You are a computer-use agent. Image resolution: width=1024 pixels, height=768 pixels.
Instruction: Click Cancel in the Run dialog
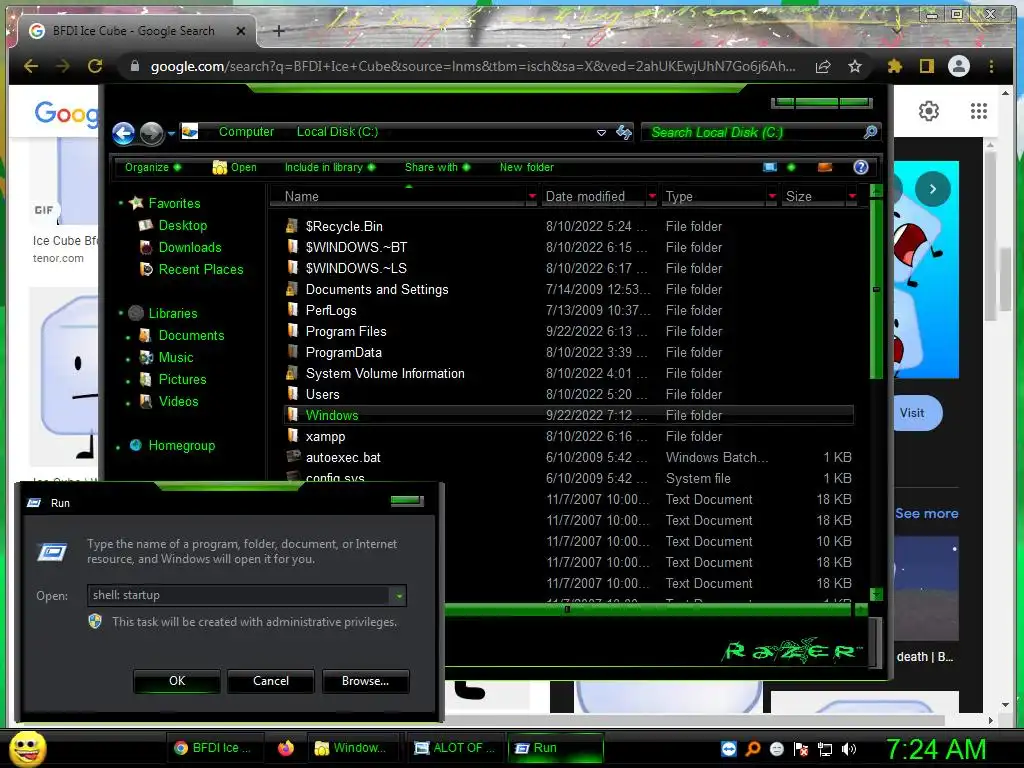point(271,680)
